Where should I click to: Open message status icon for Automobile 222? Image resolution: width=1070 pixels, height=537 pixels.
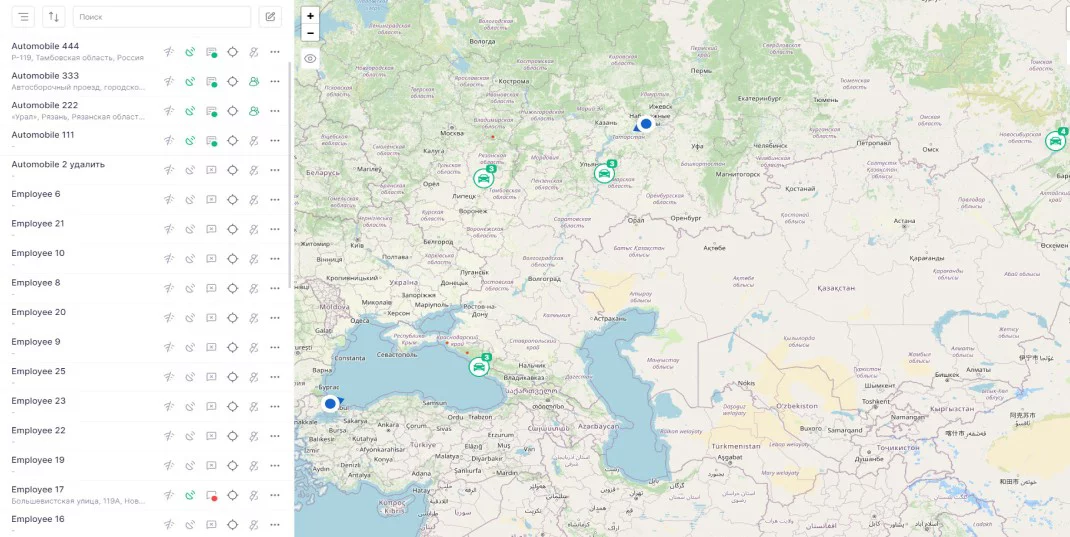(x=212, y=111)
